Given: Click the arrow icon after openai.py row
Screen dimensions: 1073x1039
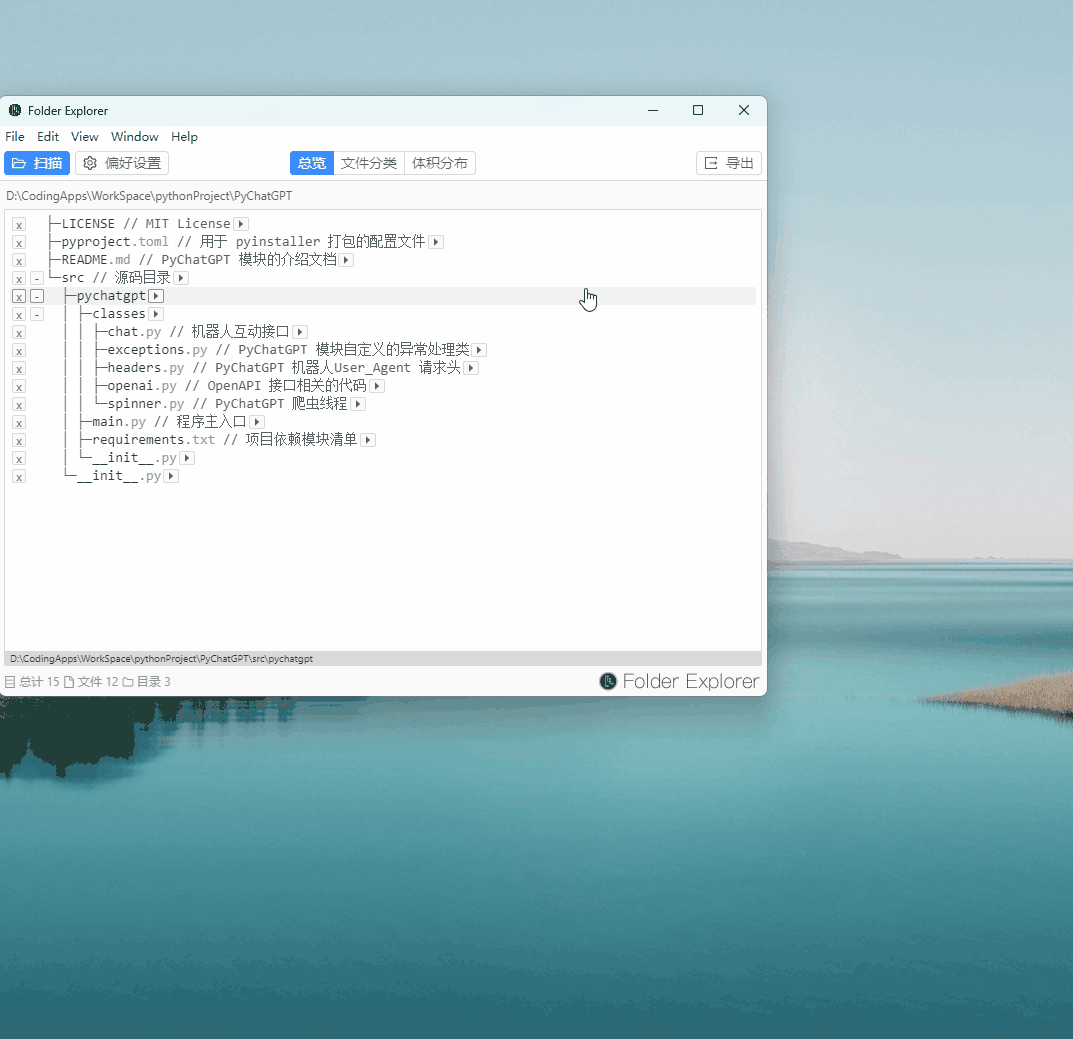Looking at the screenshot, I should click(x=376, y=386).
